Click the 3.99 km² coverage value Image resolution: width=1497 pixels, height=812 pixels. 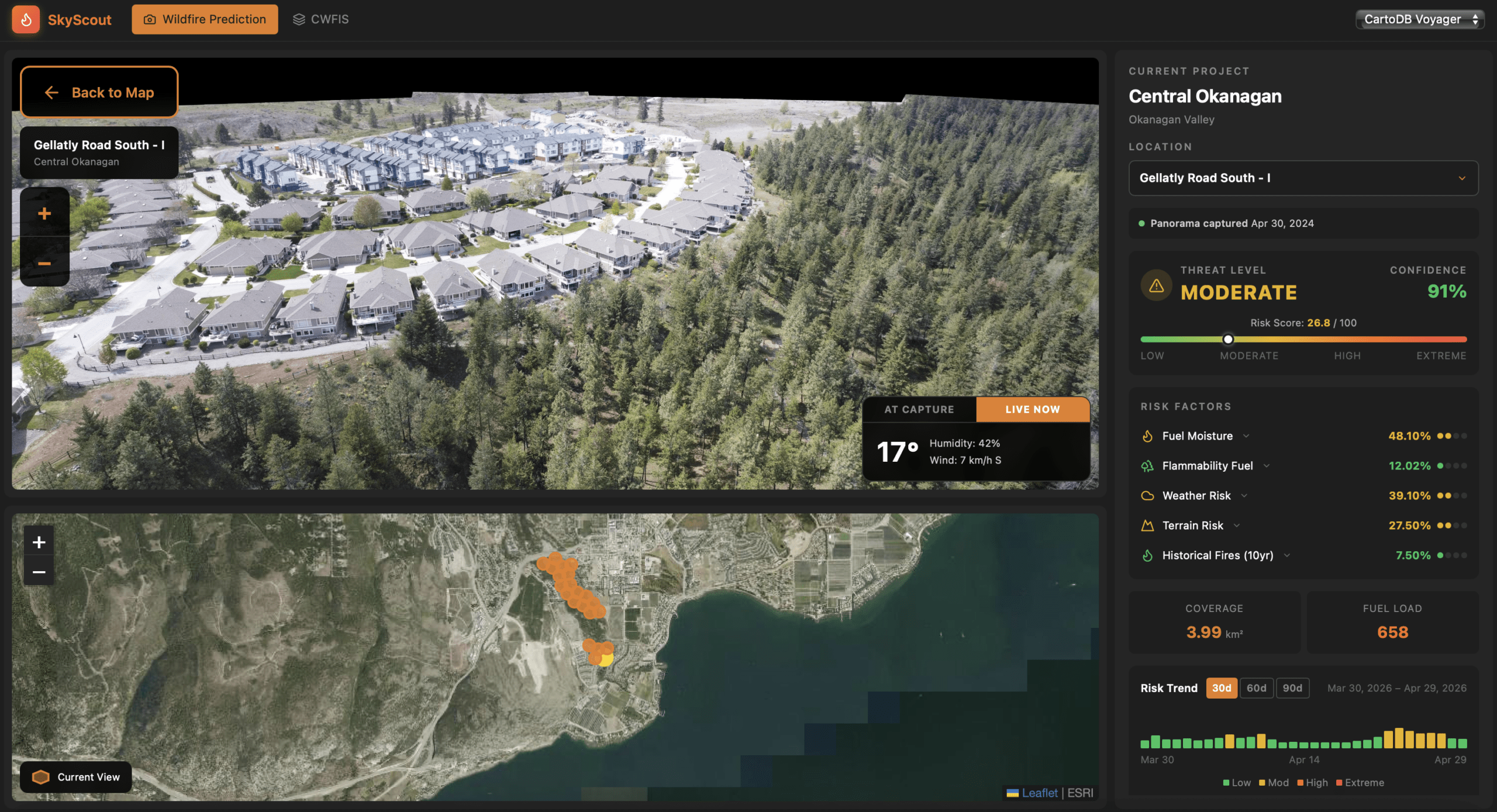[x=1215, y=633]
